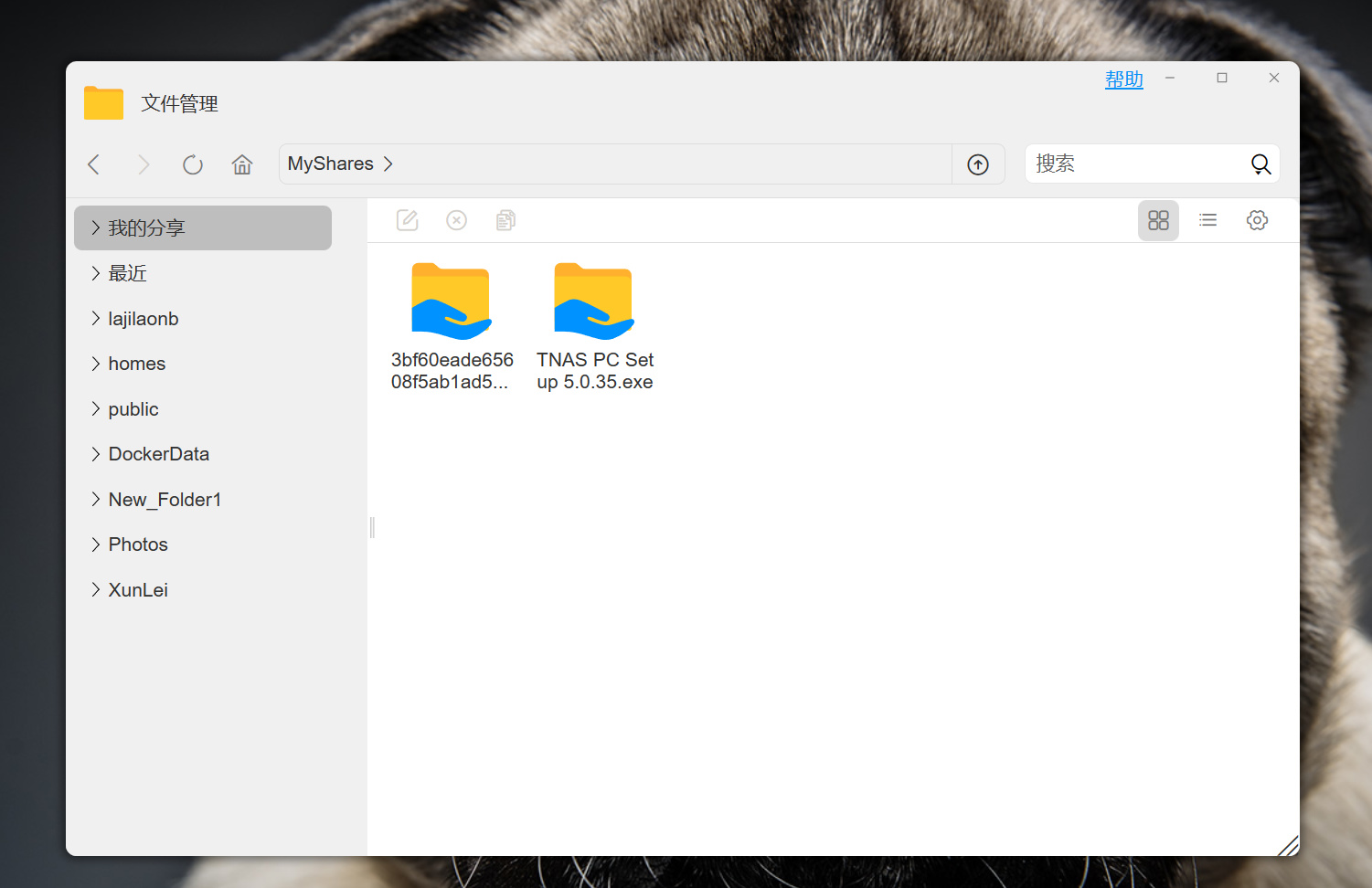Open the view settings gear
The height and width of the screenshot is (888, 1372).
pyautogui.click(x=1257, y=220)
